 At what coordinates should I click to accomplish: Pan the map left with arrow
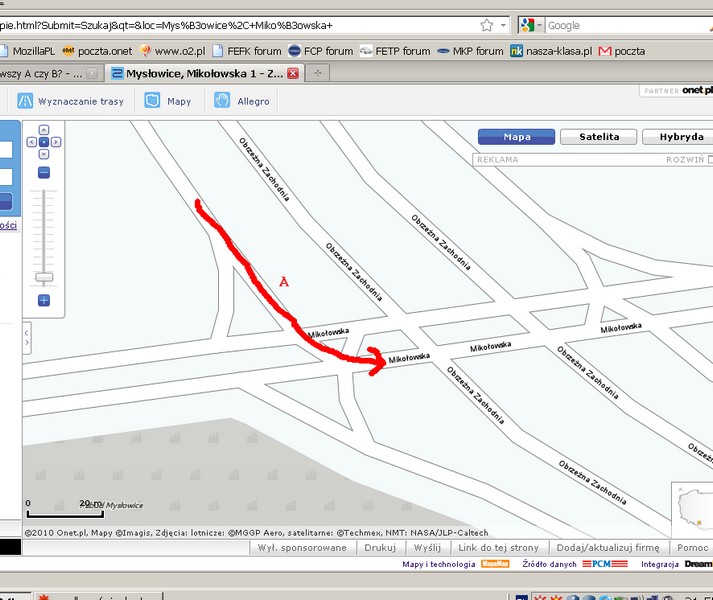click(x=31, y=142)
